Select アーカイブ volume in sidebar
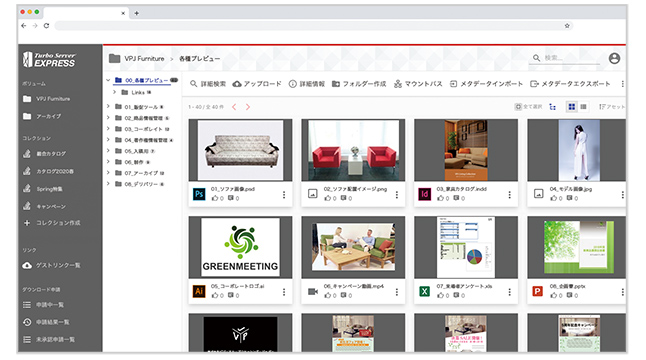The width and height of the screenshot is (646, 360). click(x=42, y=117)
